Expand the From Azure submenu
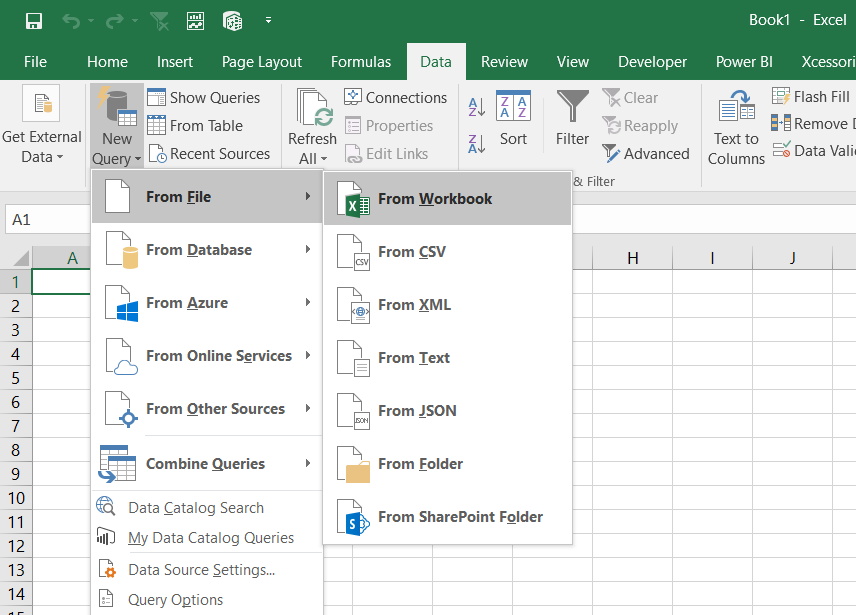856x615 pixels. coord(207,302)
